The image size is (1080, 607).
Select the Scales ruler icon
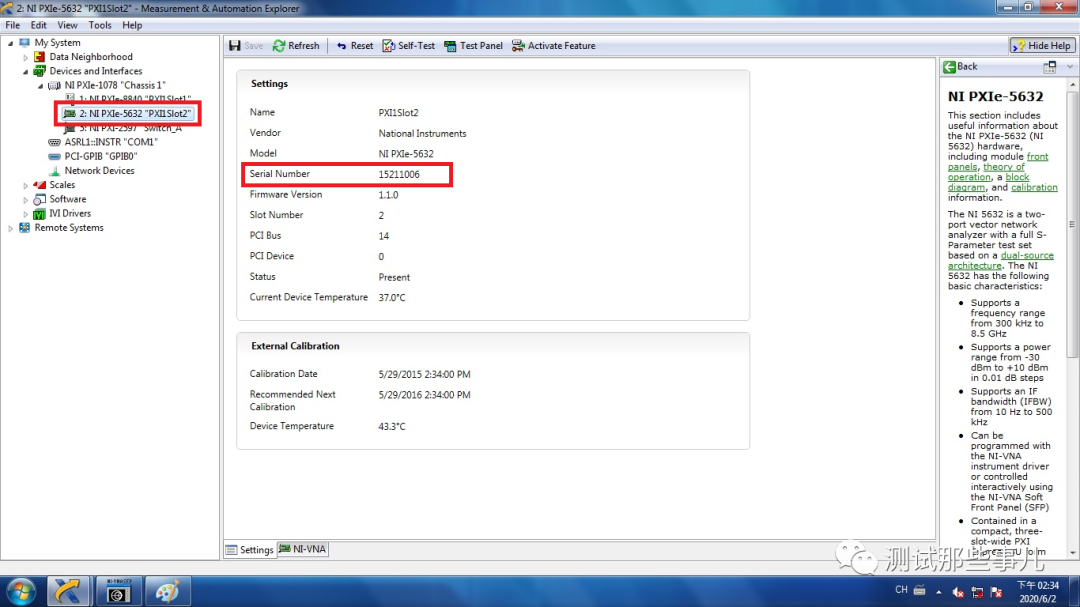point(40,185)
